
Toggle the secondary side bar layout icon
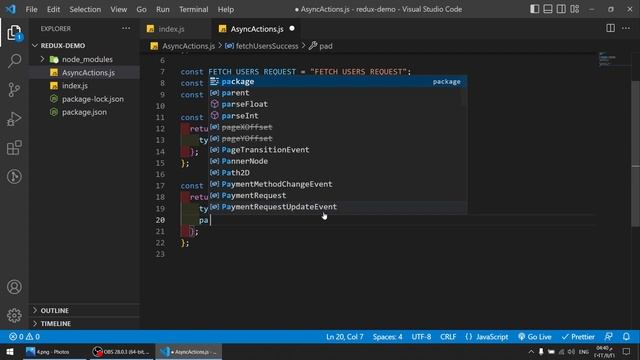[561, 9]
